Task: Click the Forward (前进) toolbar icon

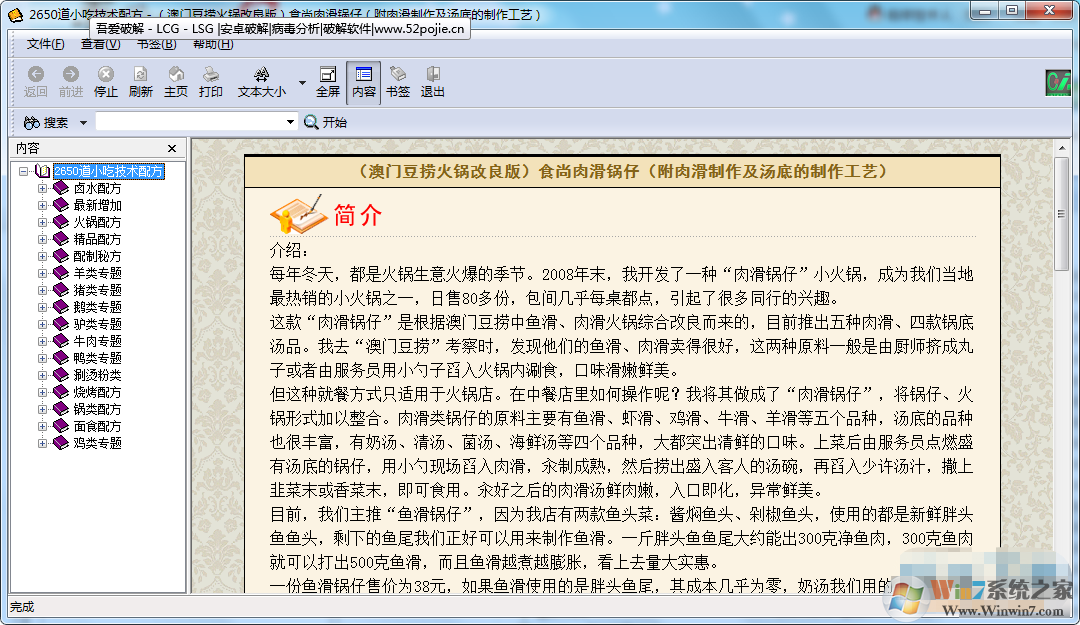Action: click(x=70, y=81)
